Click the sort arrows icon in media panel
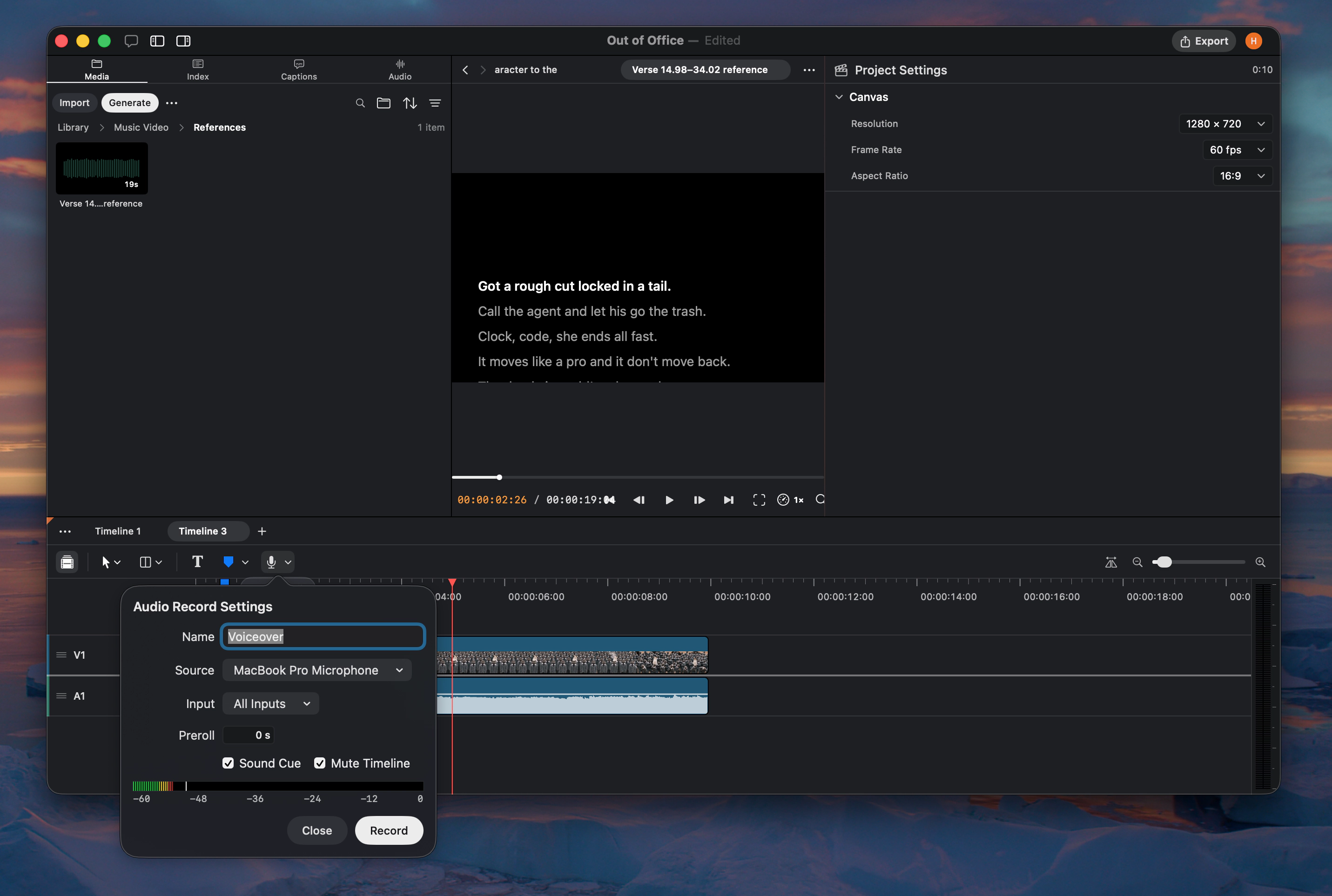 [410, 103]
